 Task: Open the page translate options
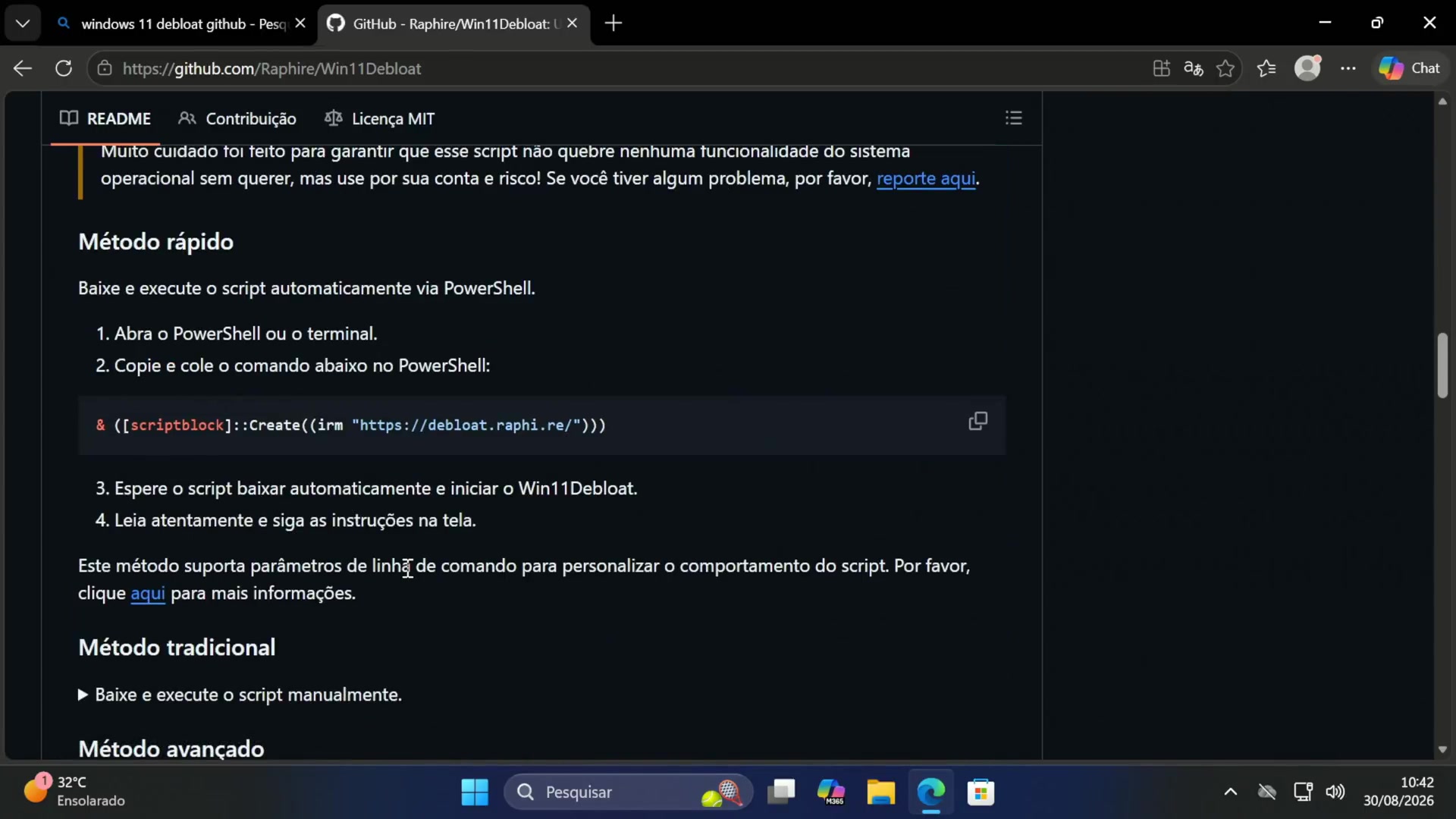1193,68
